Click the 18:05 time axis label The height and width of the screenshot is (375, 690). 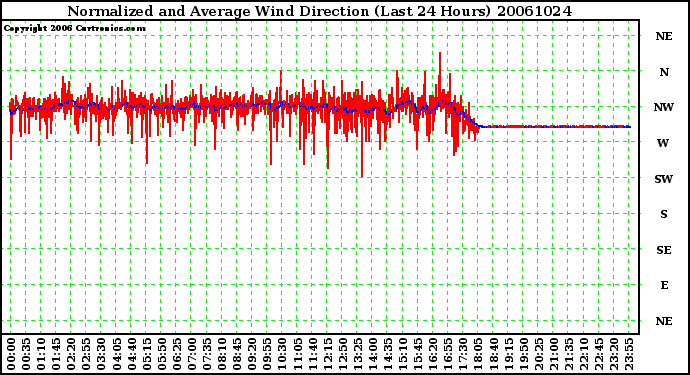tap(478, 354)
